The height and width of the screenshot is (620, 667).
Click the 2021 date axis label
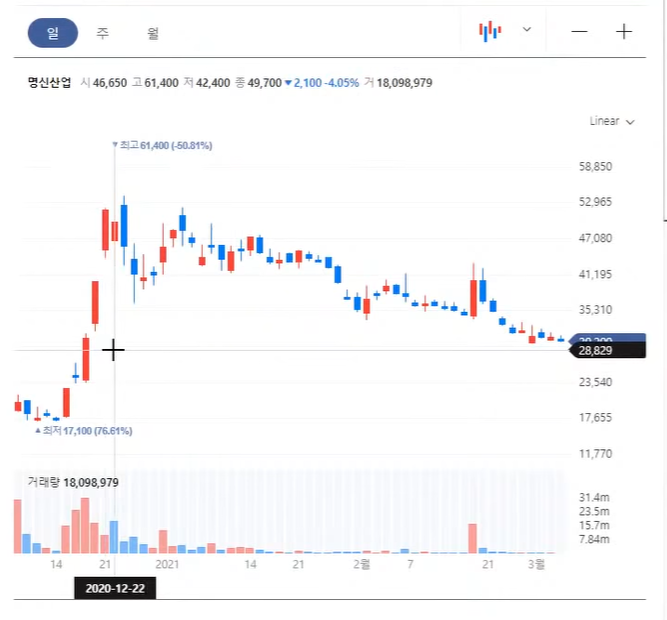click(167, 564)
